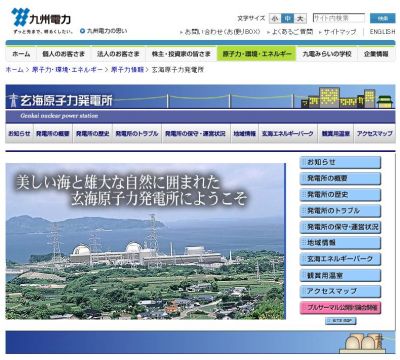
Task: Click ホーム in the breadcrumb
Action: (15, 70)
